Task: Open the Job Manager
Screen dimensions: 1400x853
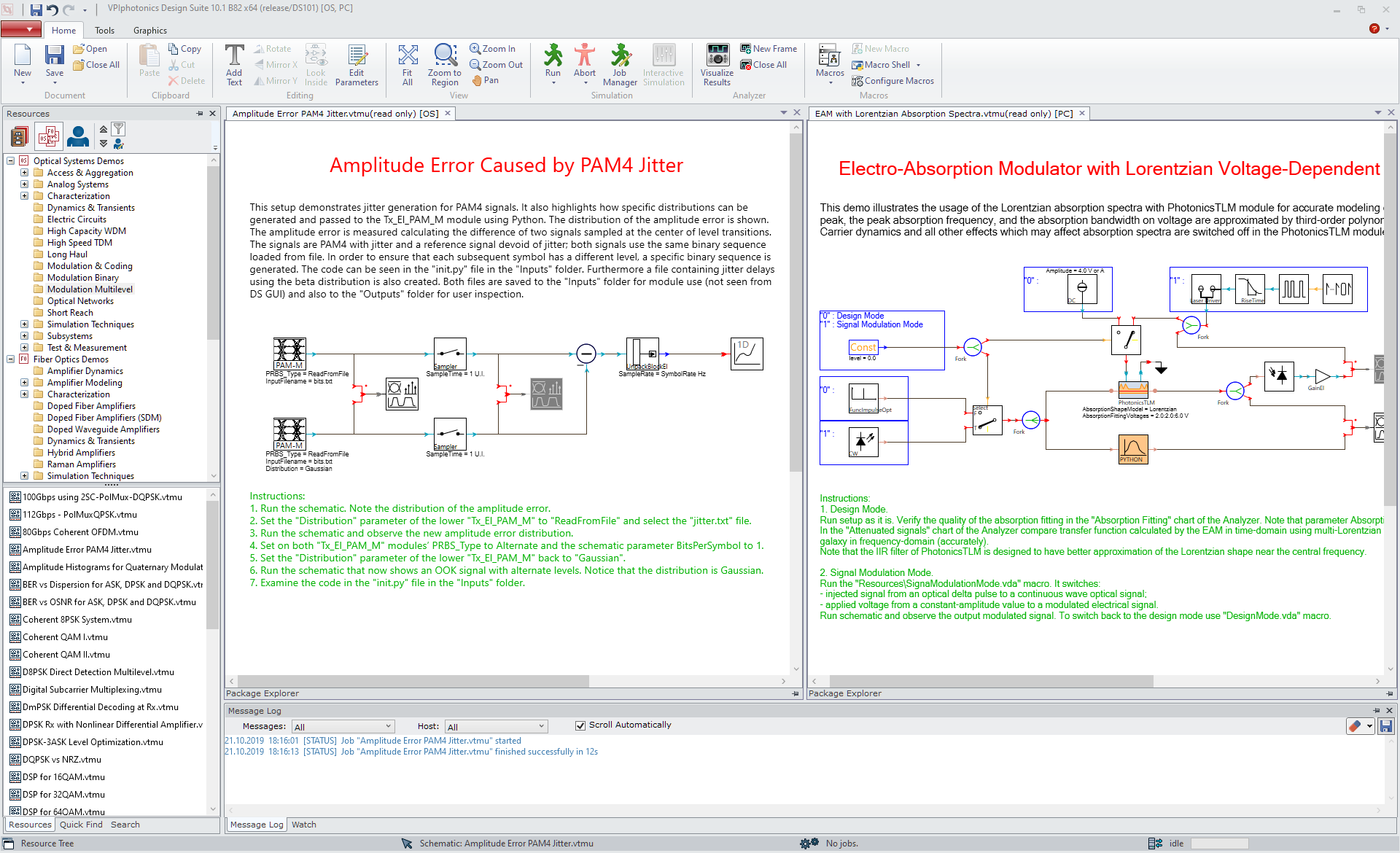Action: (x=620, y=65)
